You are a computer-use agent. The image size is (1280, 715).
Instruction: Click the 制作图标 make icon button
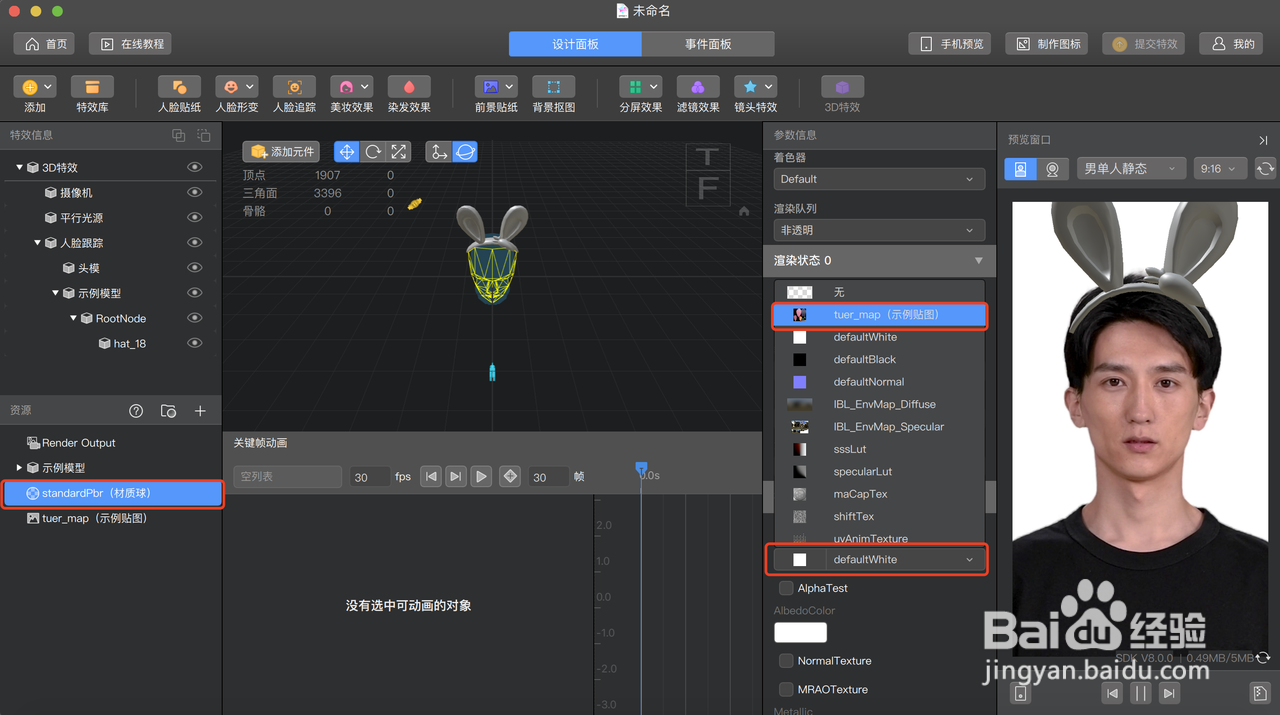point(1048,44)
